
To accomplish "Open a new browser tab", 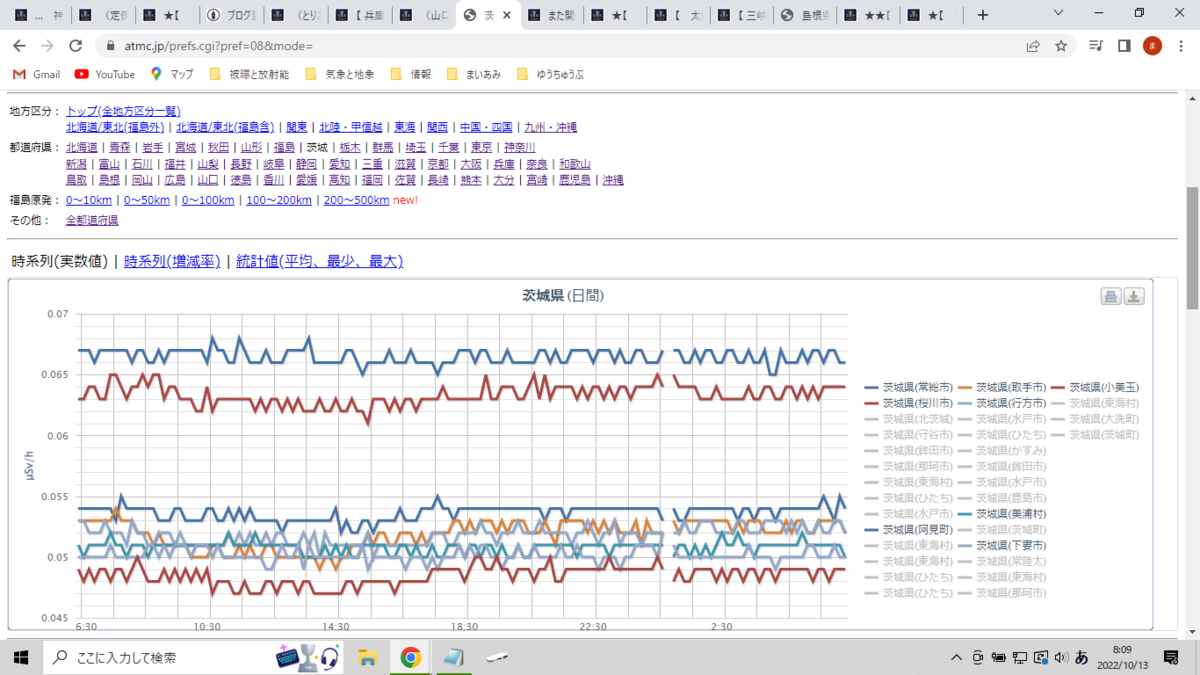I will tap(983, 15).
